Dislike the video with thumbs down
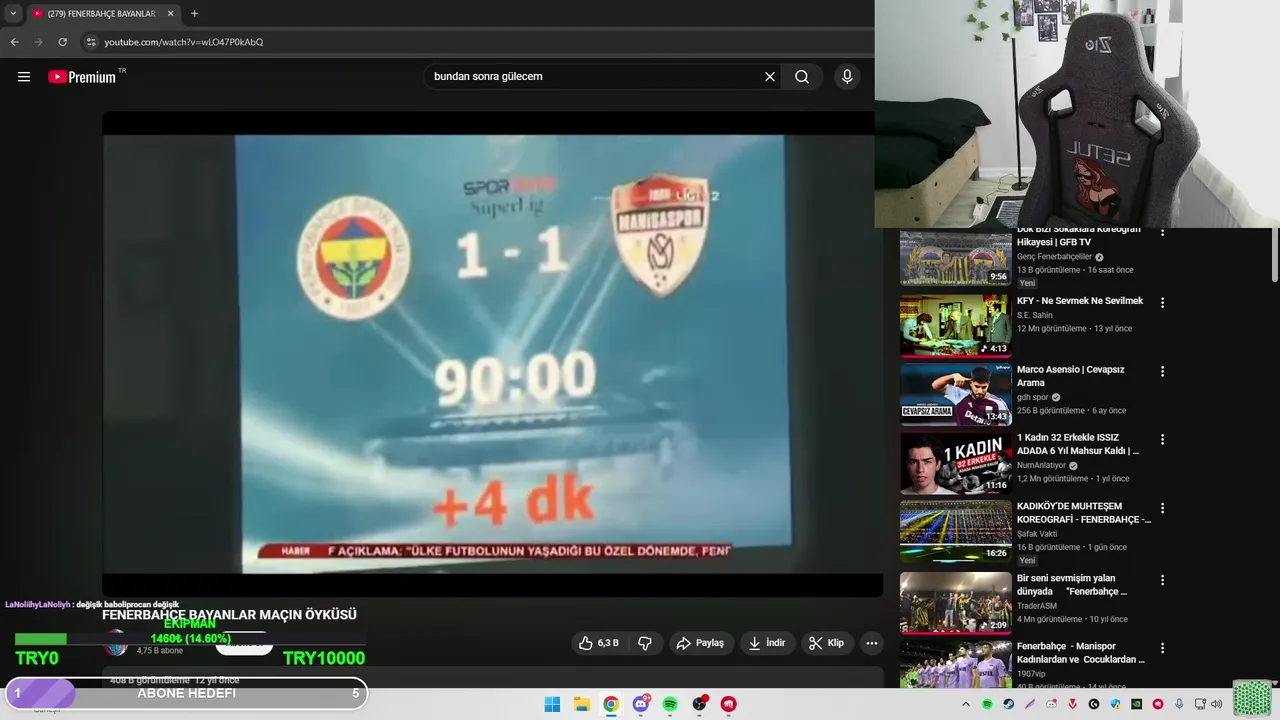This screenshot has height=720, width=1280. click(x=645, y=643)
